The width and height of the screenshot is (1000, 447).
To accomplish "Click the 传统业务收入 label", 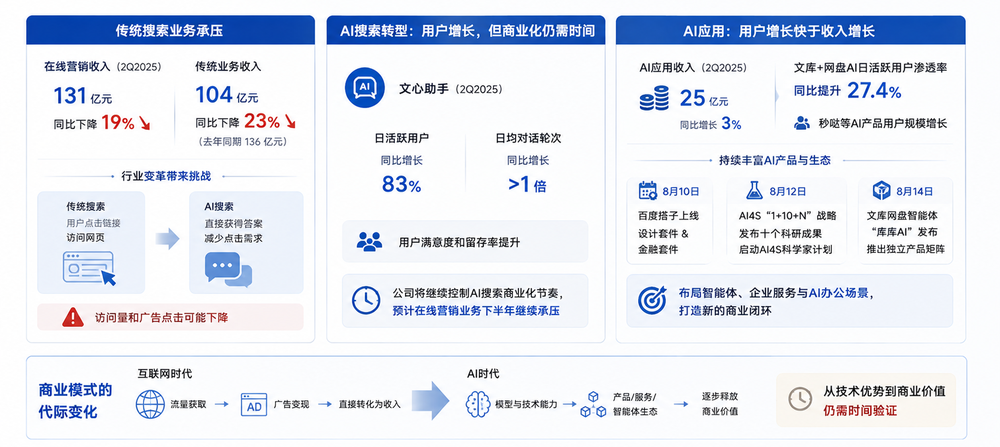I will pos(228,66).
